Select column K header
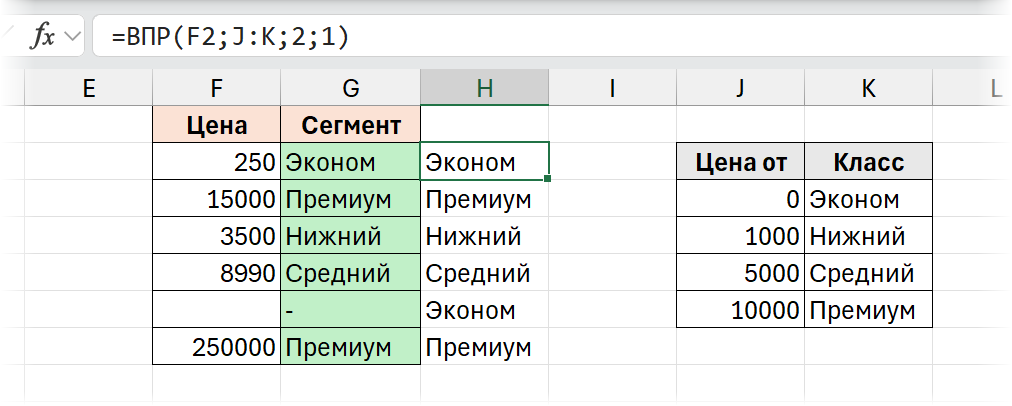Viewport: 1012px width, 406px height. 868,89
